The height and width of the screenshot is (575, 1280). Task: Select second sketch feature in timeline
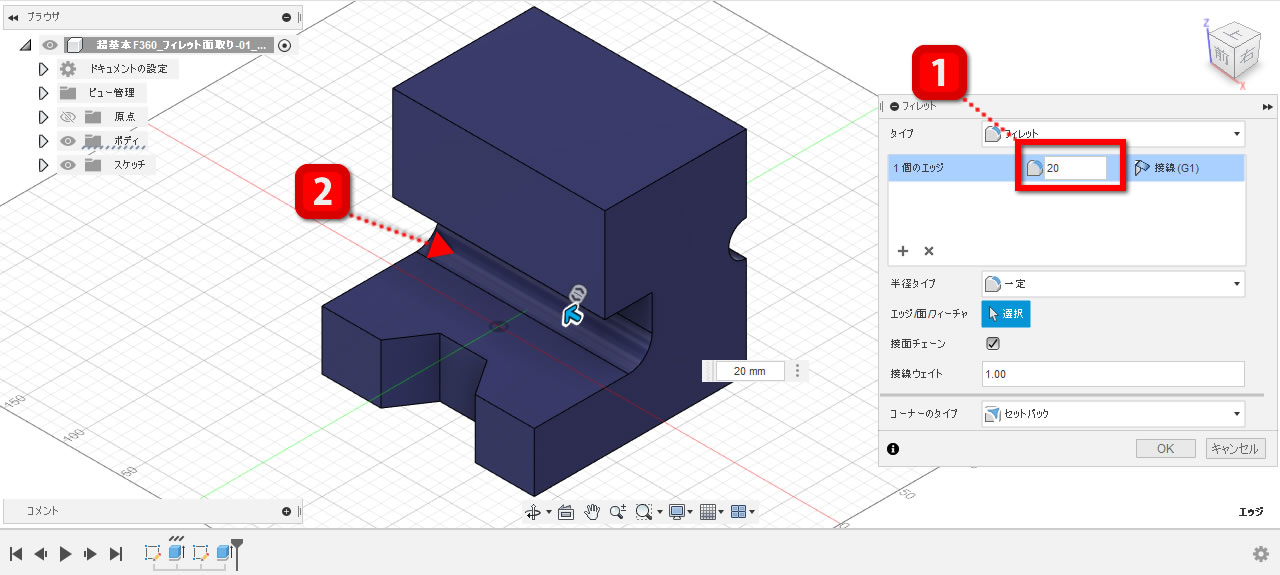tap(200, 552)
